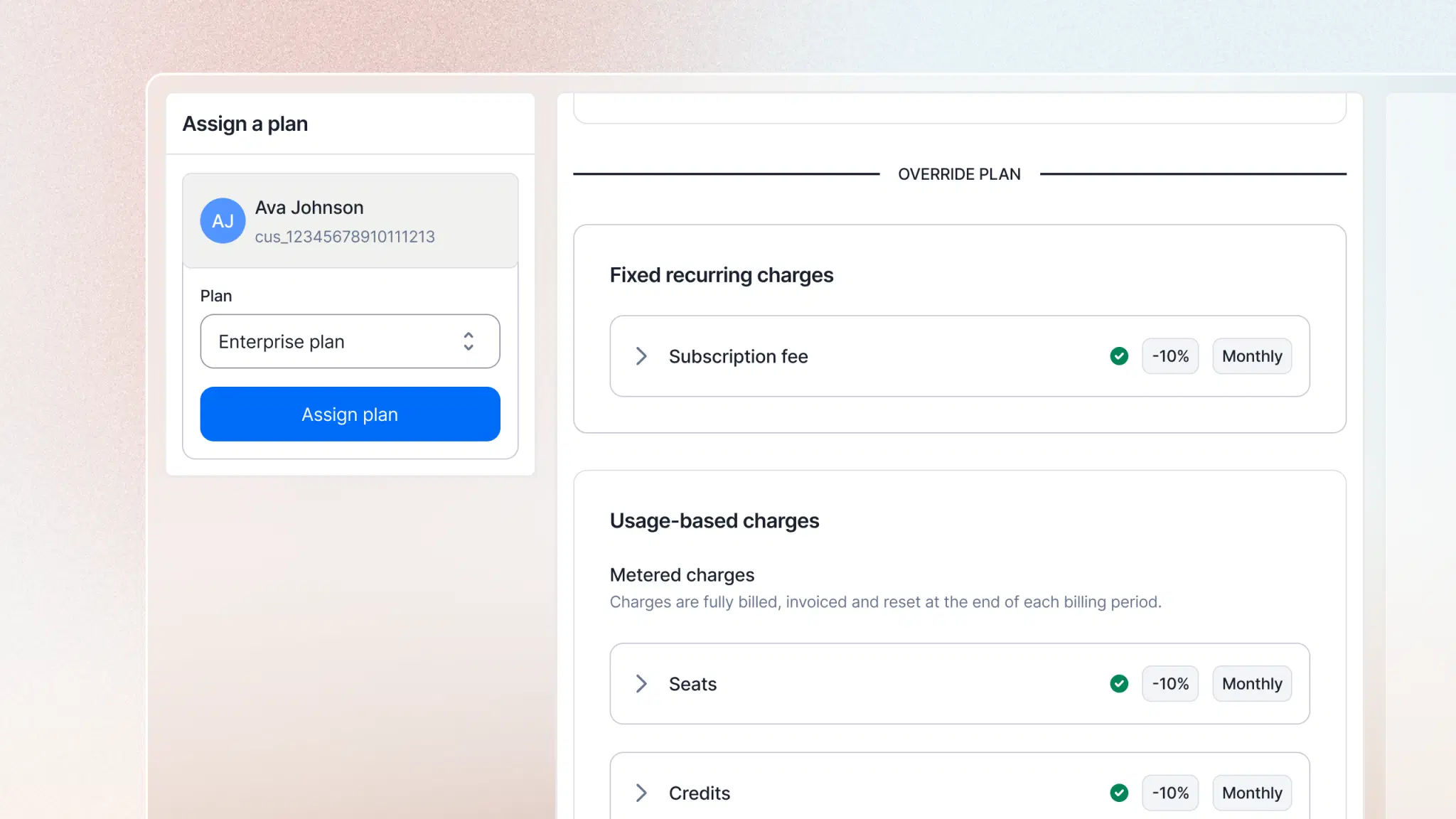Image resolution: width=1456 pixels, height=819 pixels.
Task: Select the OVERRIDE PLAN section header
Action: (x=959, y=173)
